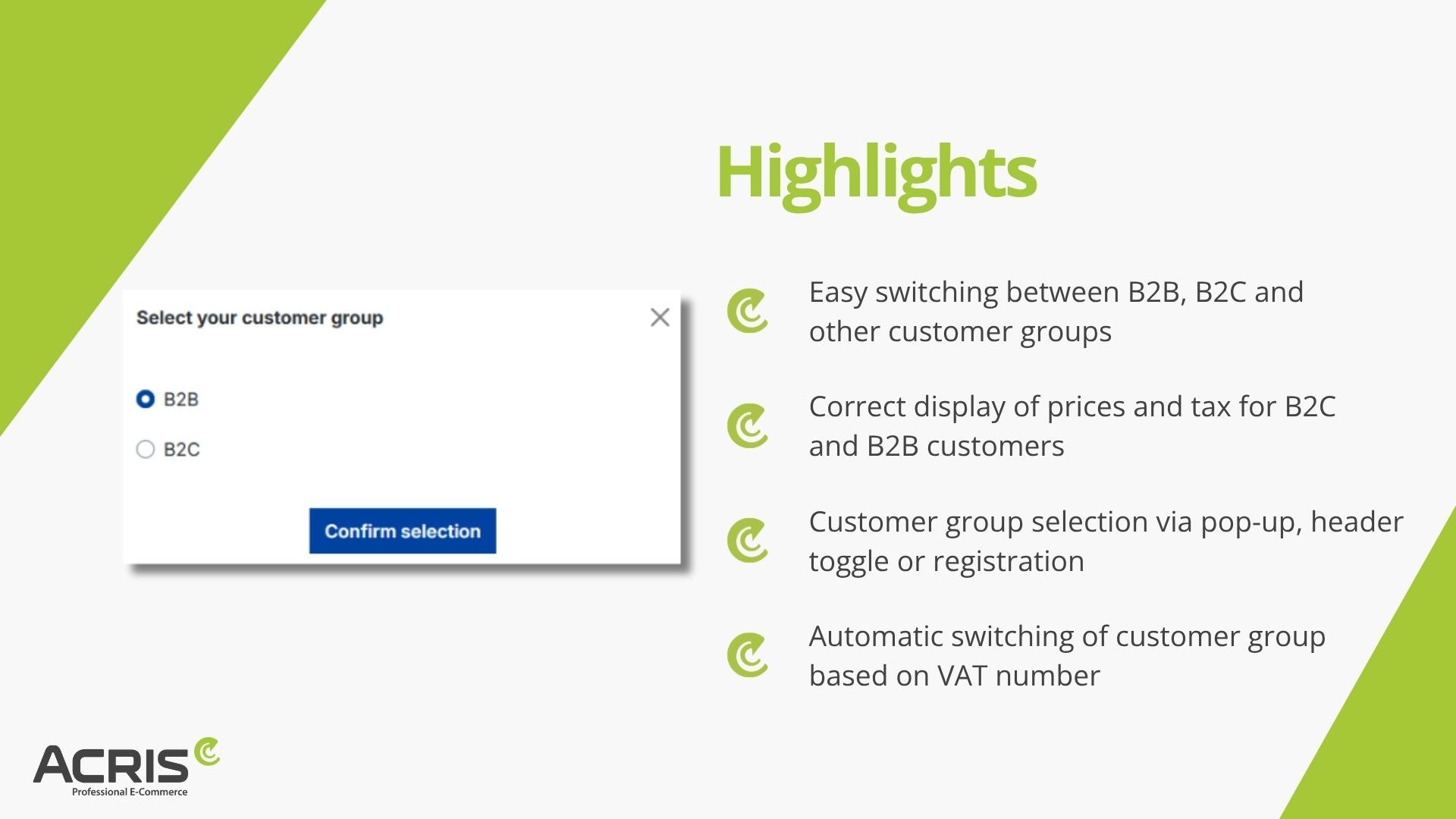Click the bullet icon beside Correct display
Screen dimensions: 1456x819
pos(748,425)
